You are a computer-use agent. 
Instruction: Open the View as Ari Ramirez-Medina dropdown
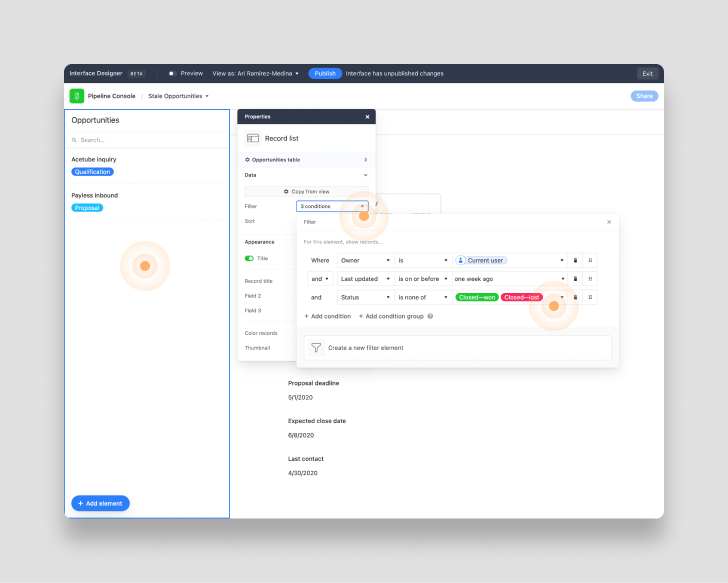point(255,73)
